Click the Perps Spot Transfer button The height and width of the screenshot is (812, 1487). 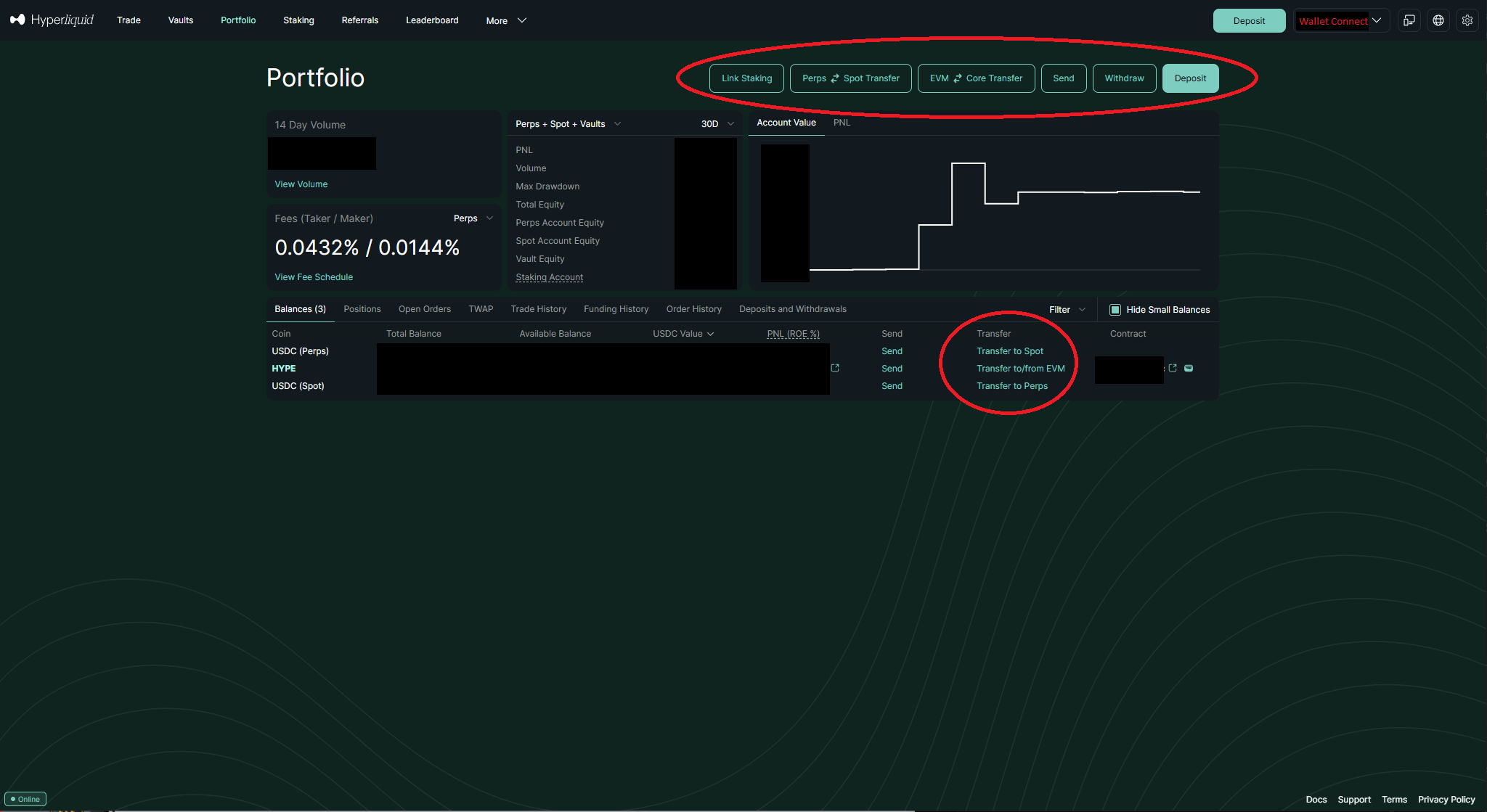click(x=850, y=78)
